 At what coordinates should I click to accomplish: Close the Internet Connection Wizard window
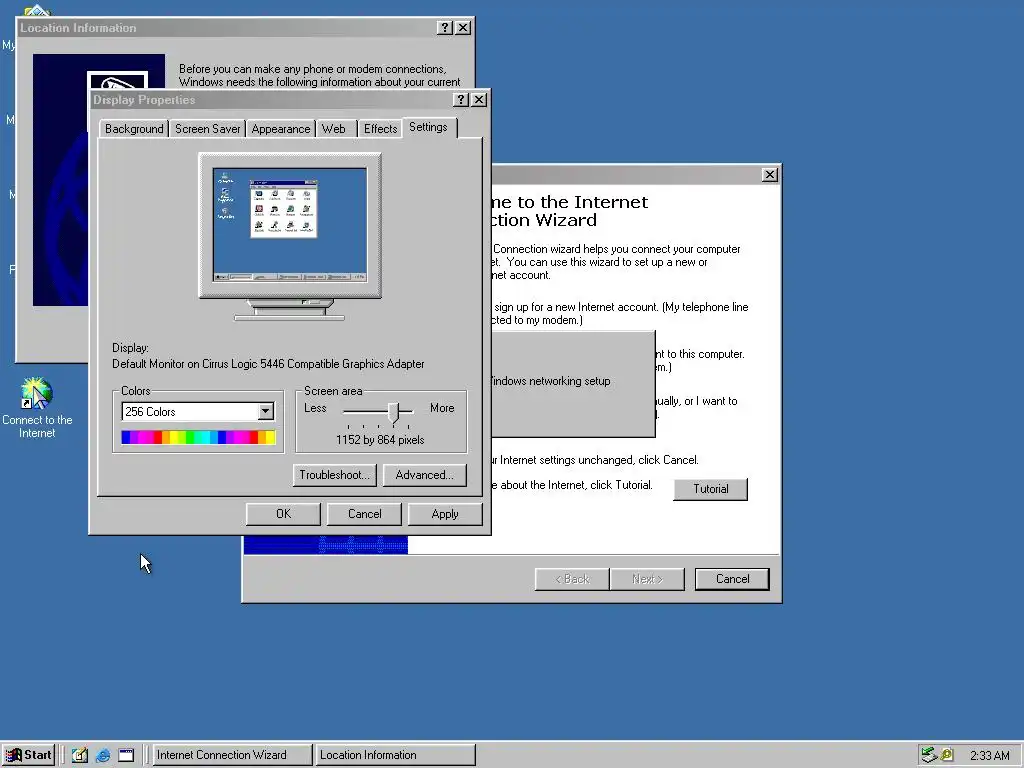point(770,174)
